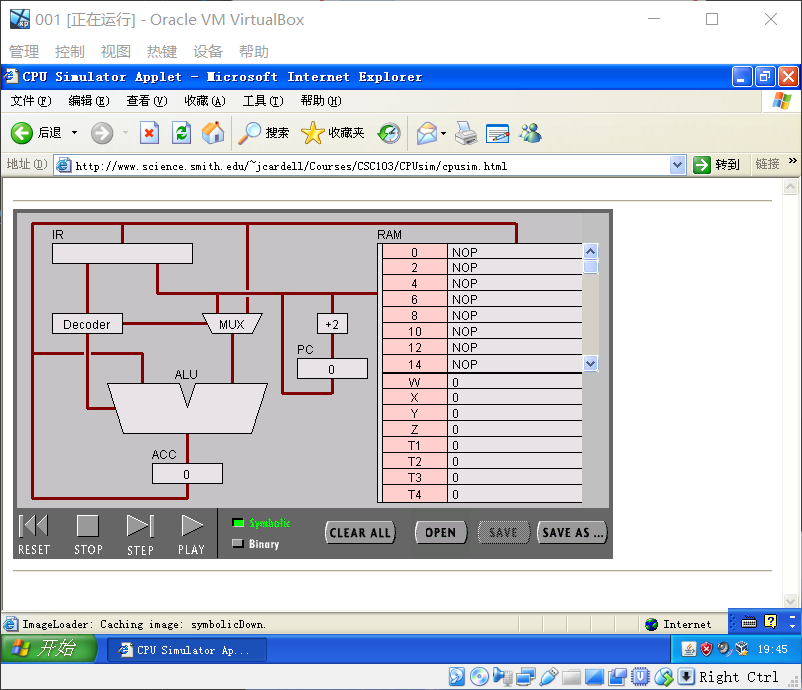Select Binary display mode
This screenshot has width=802, height=690.
click(238, 545)
